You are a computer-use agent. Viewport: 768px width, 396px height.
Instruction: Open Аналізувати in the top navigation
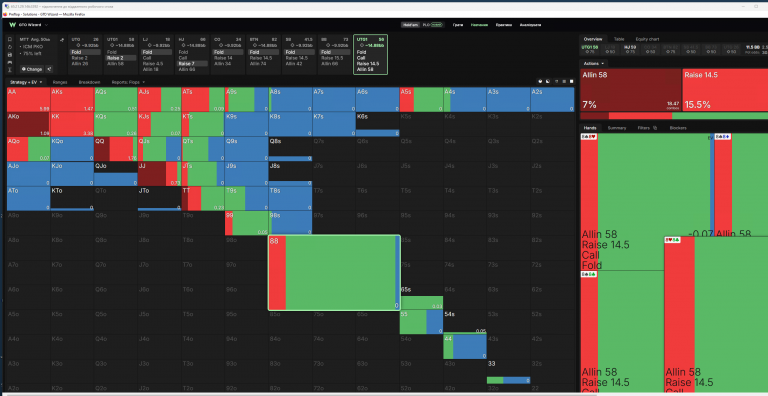[530, 25]
